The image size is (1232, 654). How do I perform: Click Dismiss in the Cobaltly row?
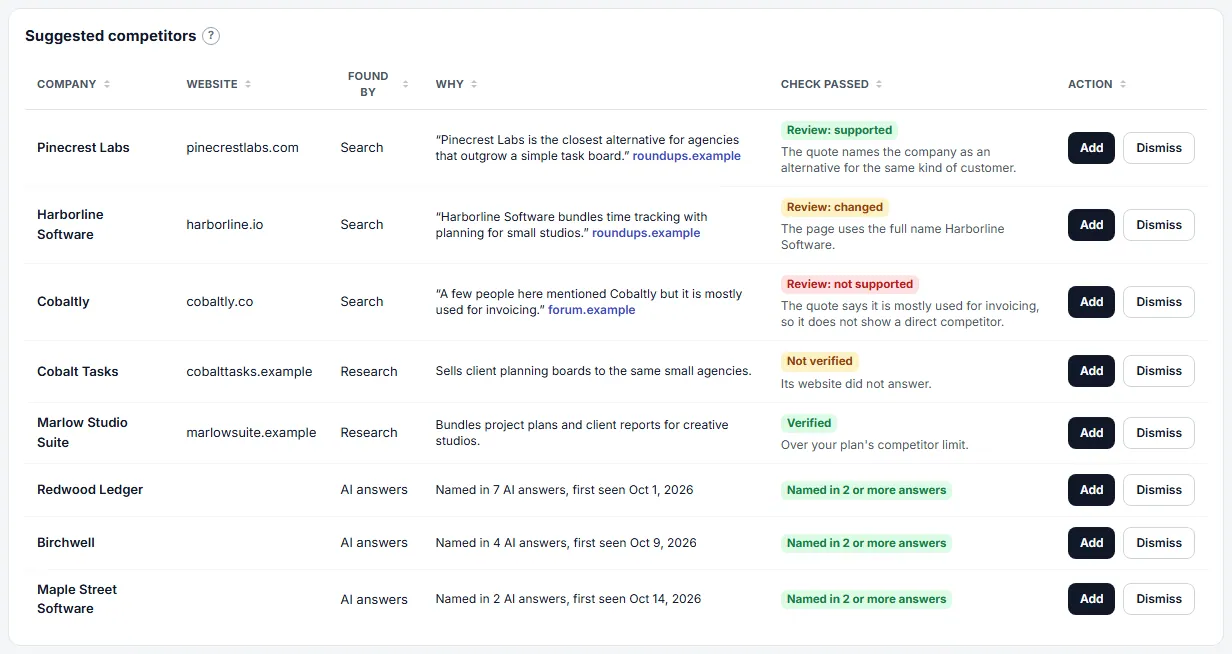(1159, 302)
